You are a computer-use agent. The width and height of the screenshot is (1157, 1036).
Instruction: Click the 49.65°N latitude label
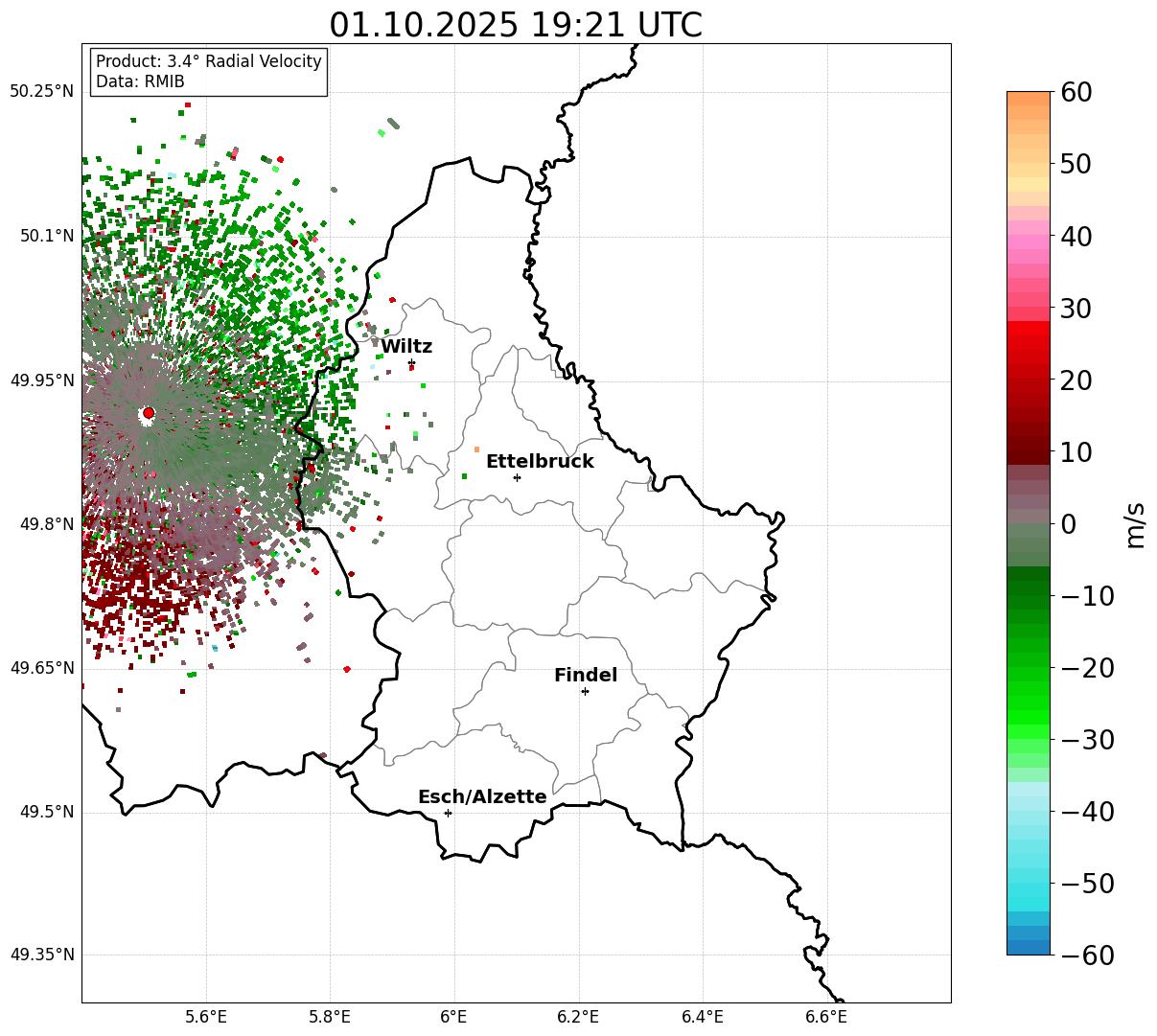tap(42, 668)
